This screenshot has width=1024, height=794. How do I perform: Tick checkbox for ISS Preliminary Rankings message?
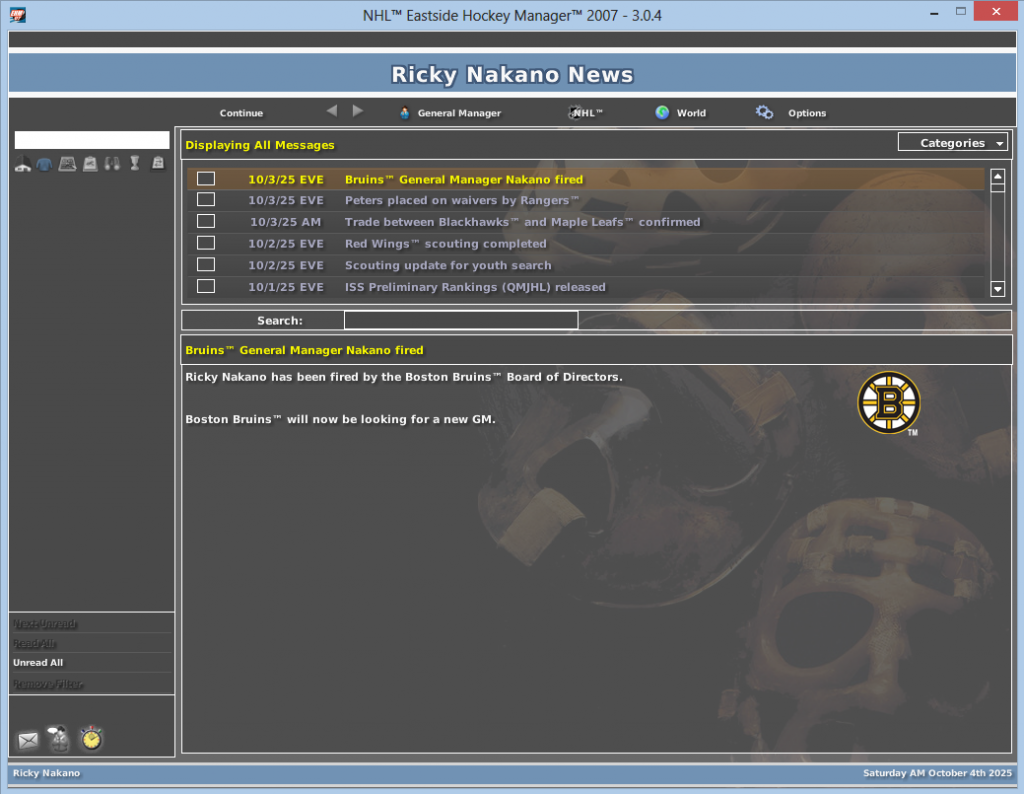click(x=206, y=286)
